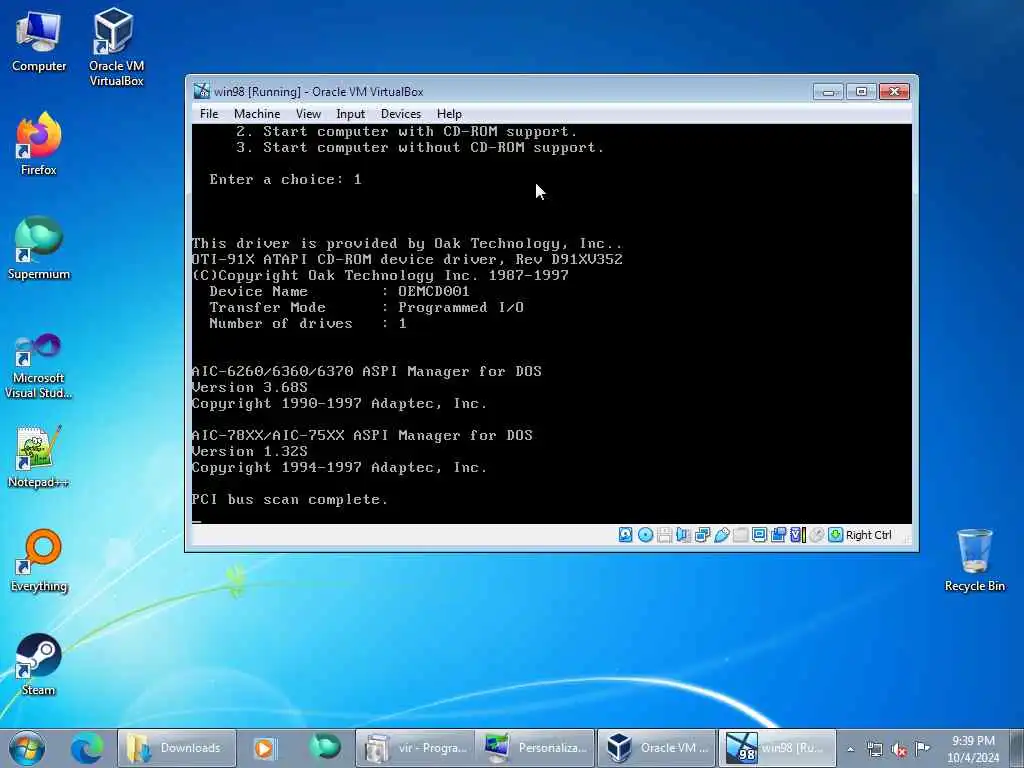This screenshot has height=768, width=1024.
Task: Open the Windows Start menu
Action: (27, 748)
